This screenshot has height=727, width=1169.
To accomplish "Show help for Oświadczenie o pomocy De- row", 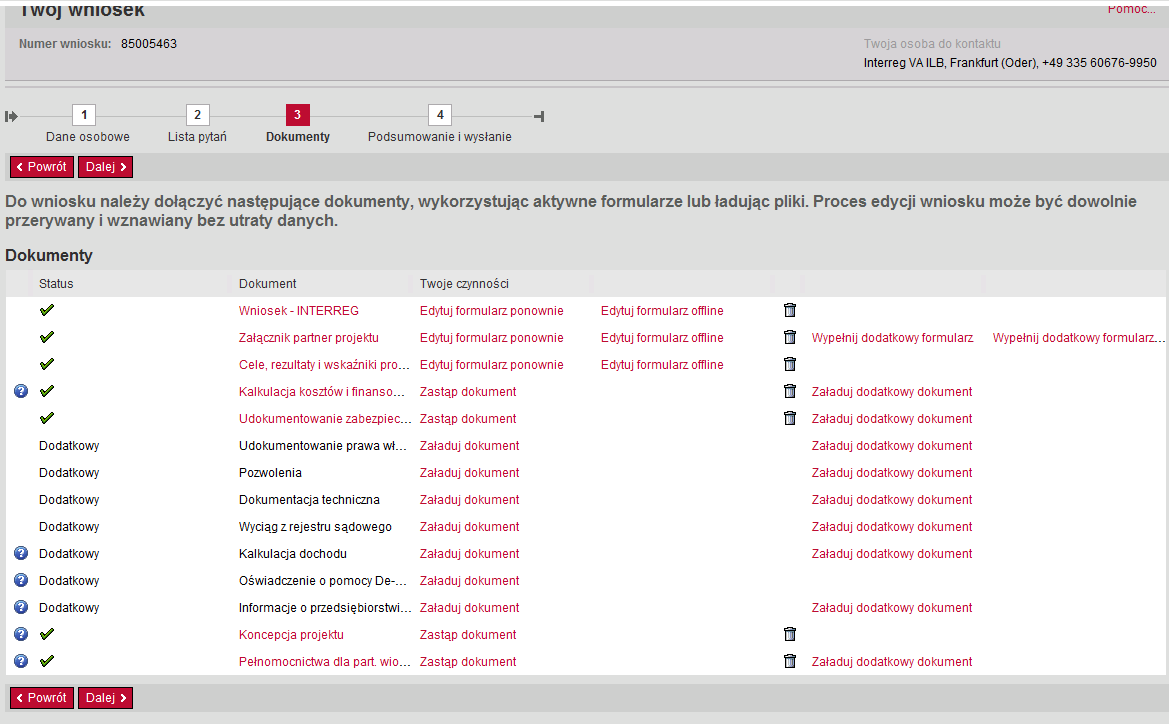I will (x=21, y=580).
